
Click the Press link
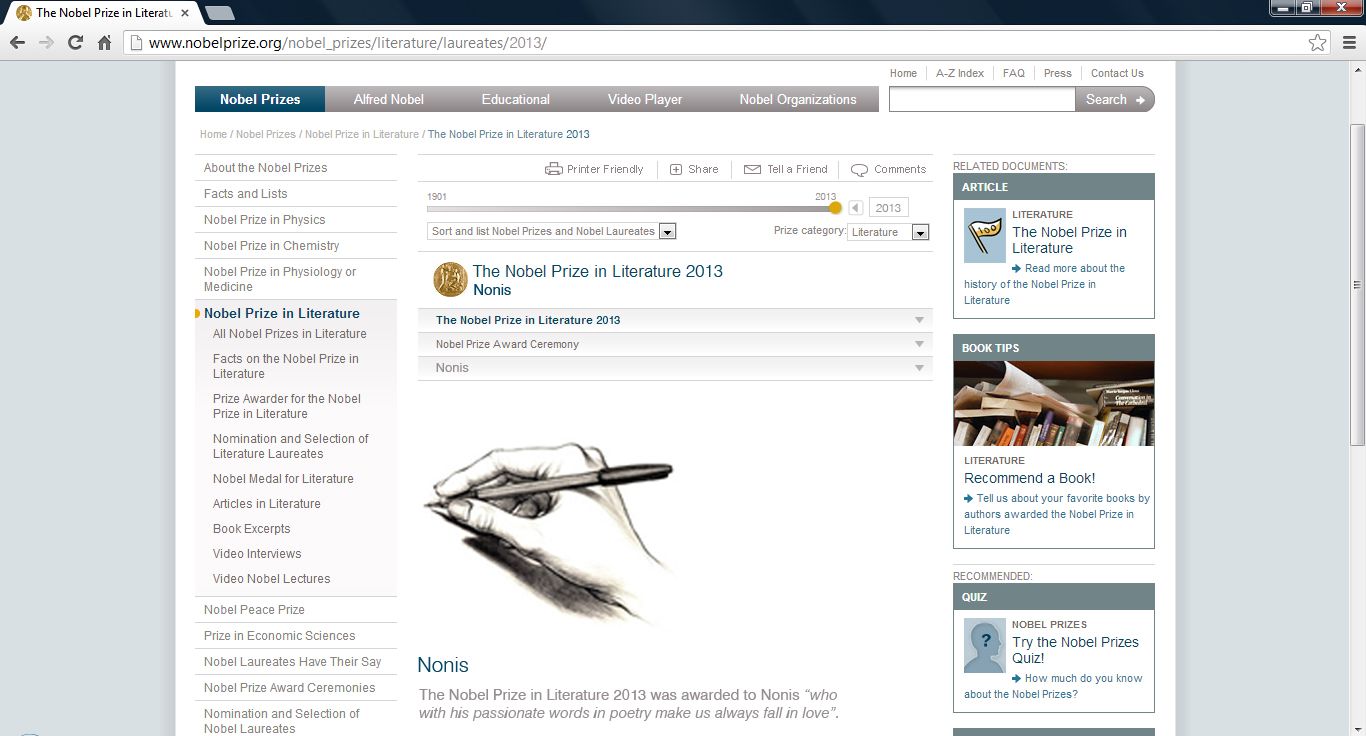[1057, 73]
